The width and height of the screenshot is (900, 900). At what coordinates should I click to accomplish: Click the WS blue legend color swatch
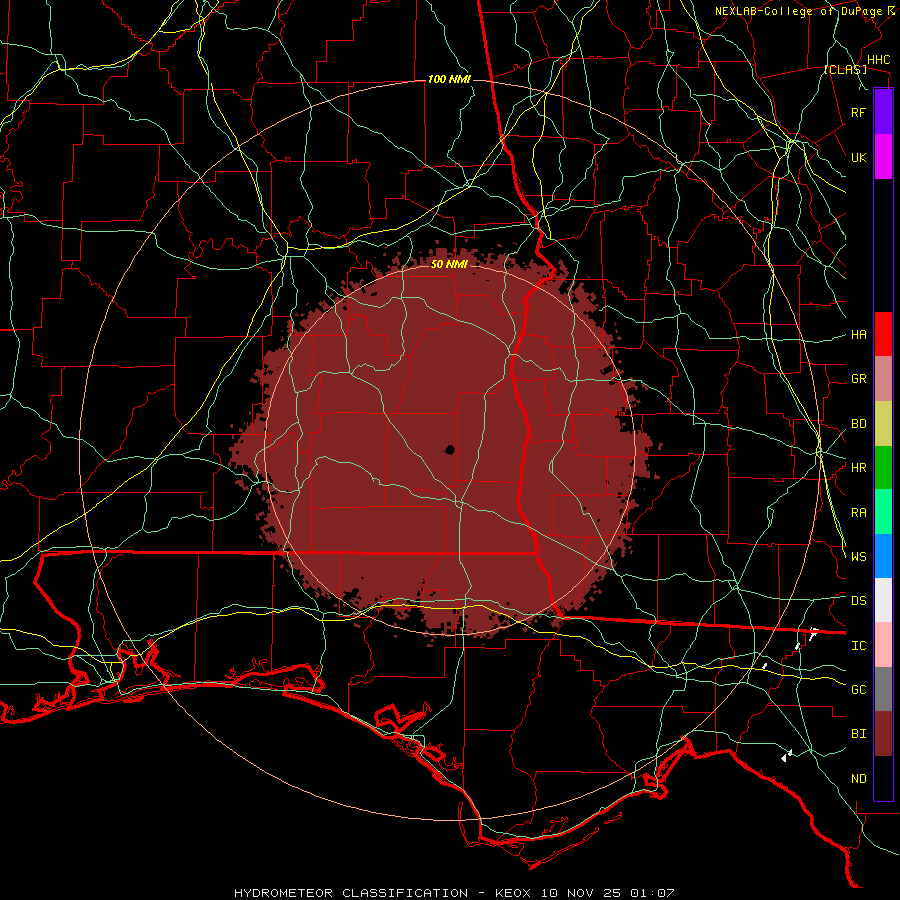tap(883, 556)
